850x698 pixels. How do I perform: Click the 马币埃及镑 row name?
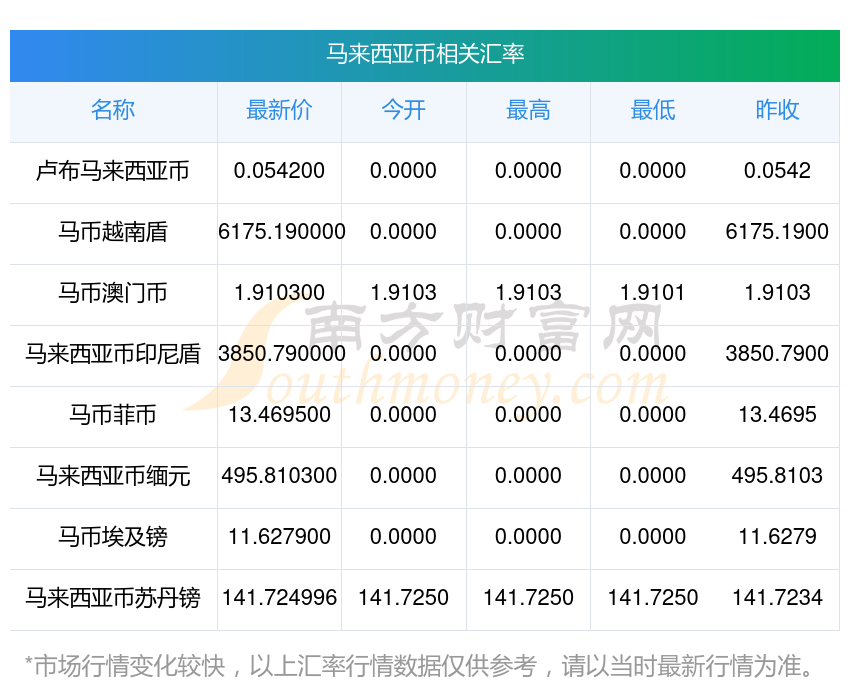113,537
